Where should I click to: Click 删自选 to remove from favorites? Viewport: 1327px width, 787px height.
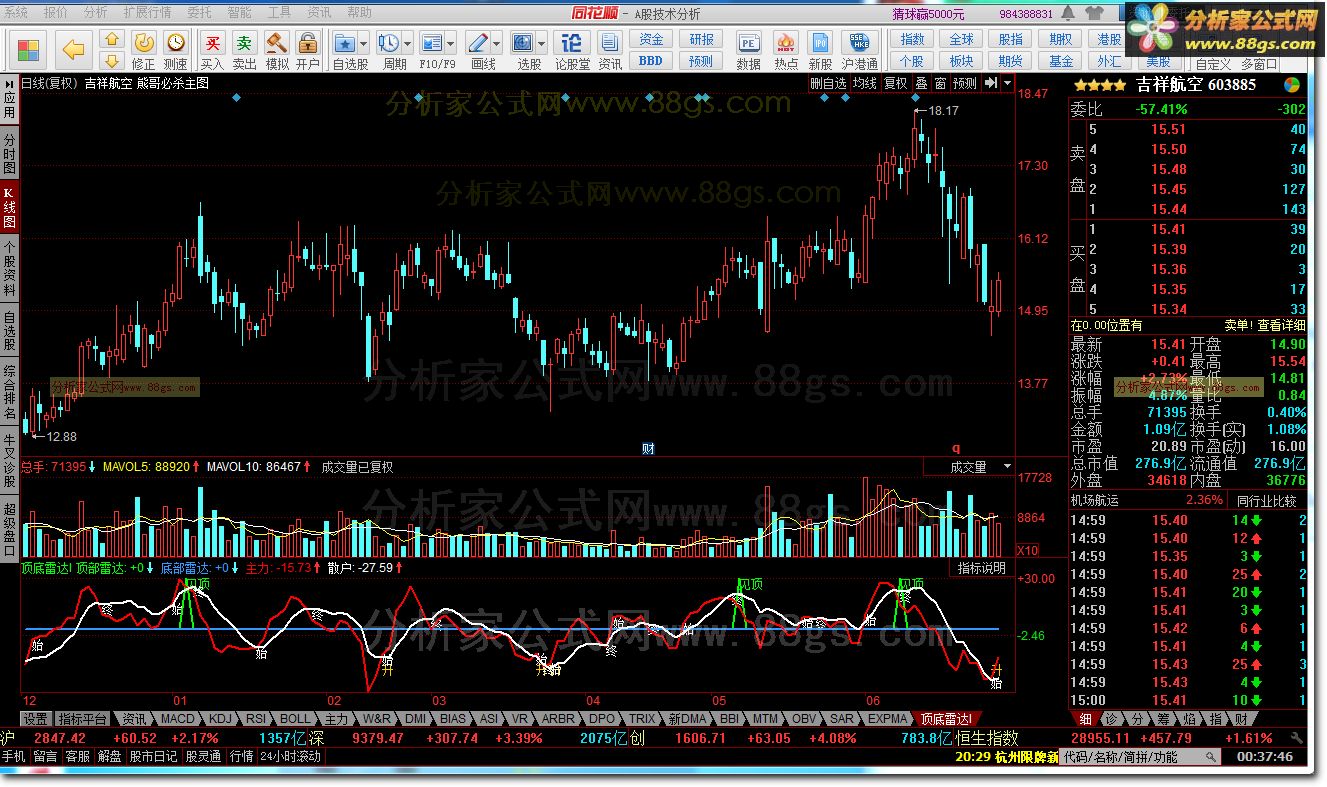coord(828,84)
